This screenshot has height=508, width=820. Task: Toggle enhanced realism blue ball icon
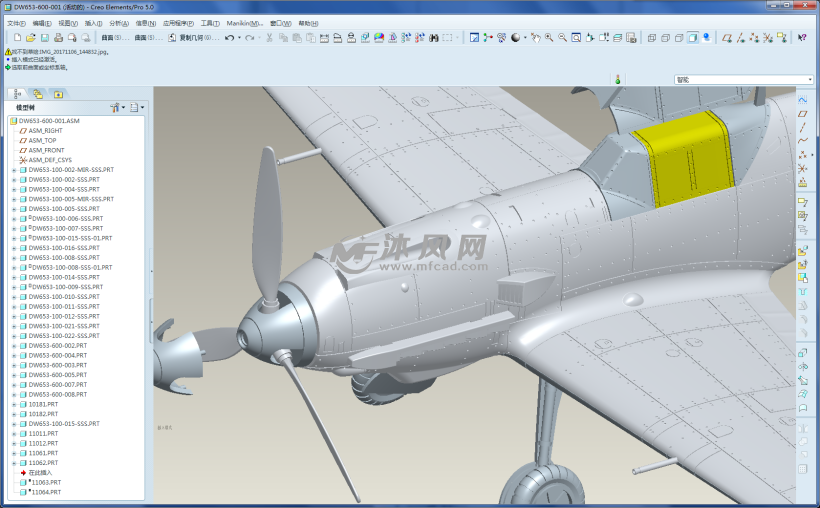tap(707, 38)
